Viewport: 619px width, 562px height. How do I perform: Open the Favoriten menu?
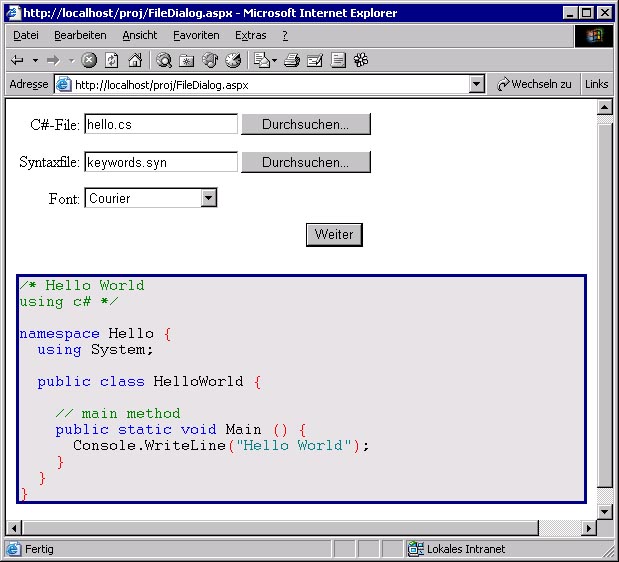[196, 36]
